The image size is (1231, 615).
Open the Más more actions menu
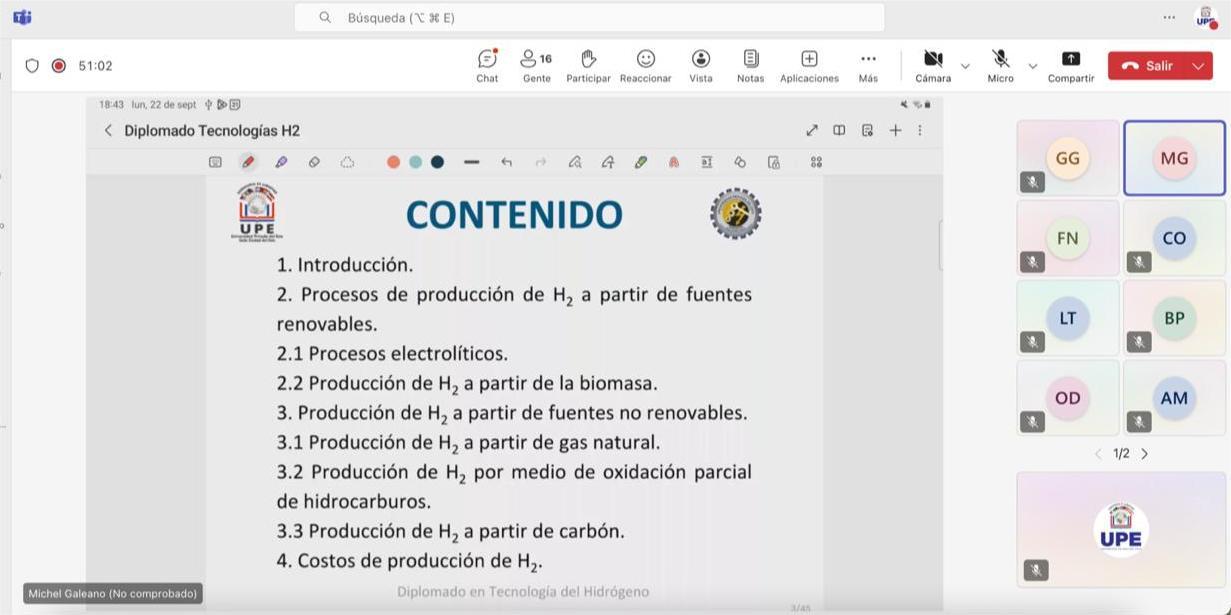(x=868, y=65)
